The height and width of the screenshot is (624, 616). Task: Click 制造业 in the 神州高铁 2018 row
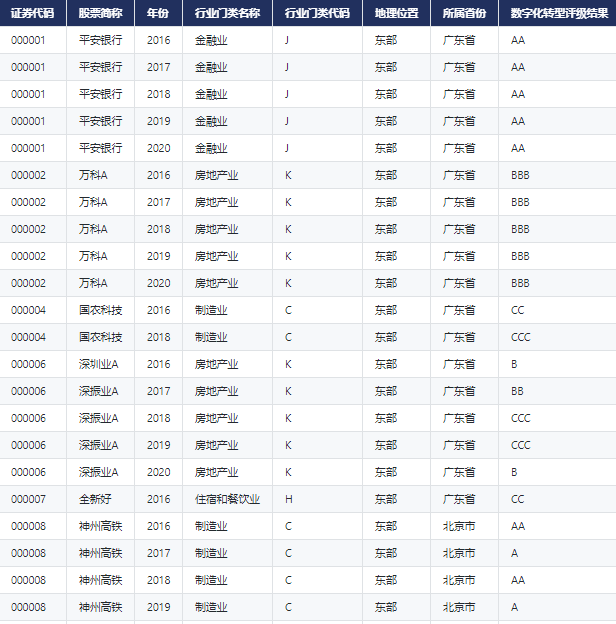tap(211, 580)
